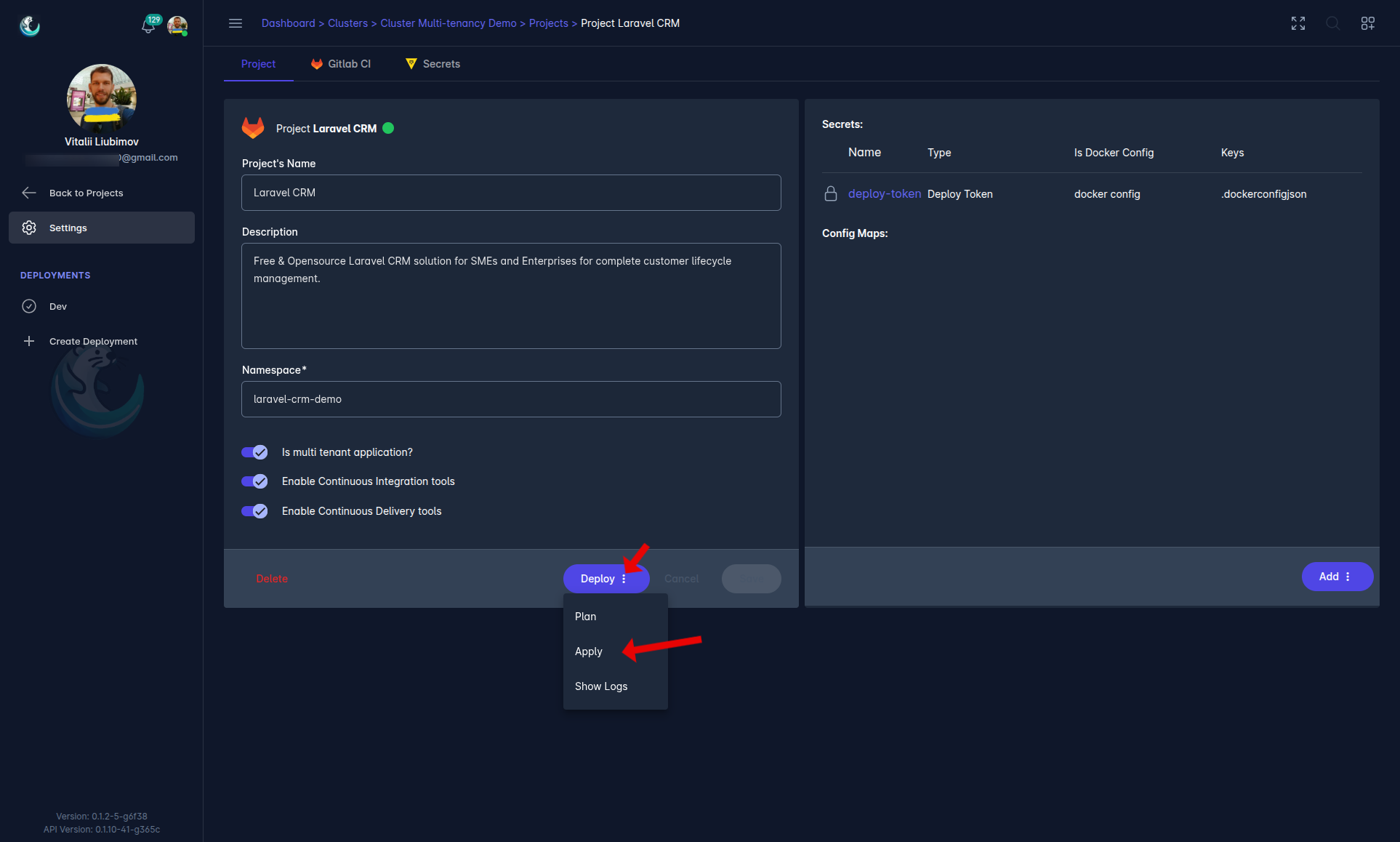Go back using Back to Projects arrow
Viewport: 1400px width, 842px height.
click(x=29, y=193)
